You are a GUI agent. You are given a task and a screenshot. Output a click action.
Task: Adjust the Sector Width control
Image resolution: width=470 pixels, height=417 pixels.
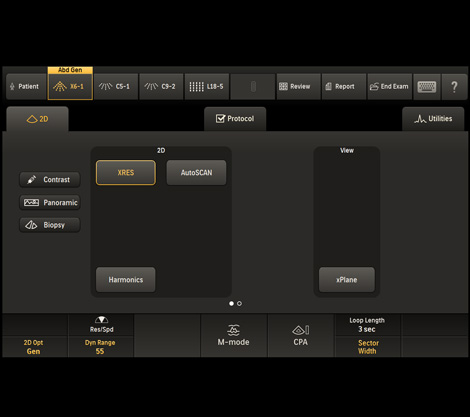pyautogui.click(x=367, y=347)
